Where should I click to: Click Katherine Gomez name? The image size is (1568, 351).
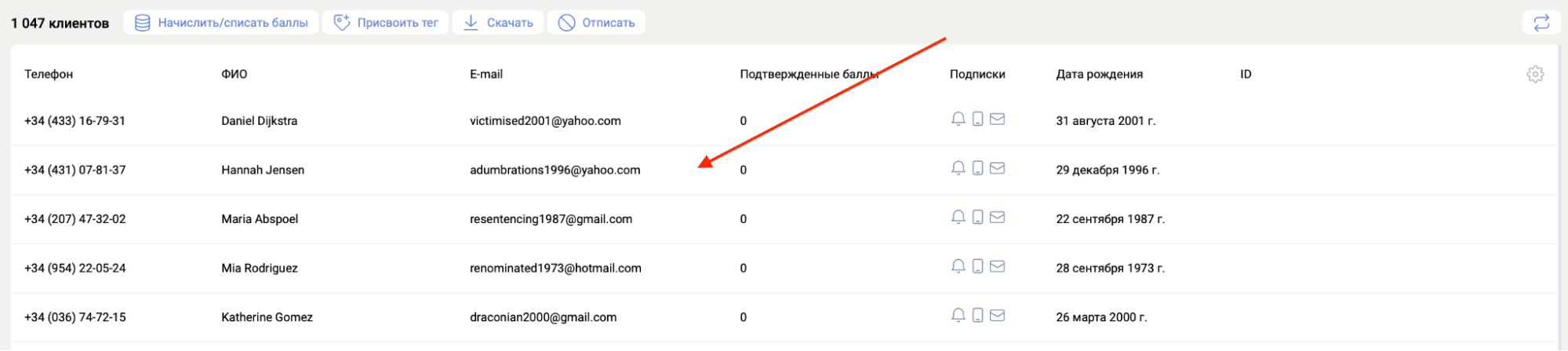[267, 317]
